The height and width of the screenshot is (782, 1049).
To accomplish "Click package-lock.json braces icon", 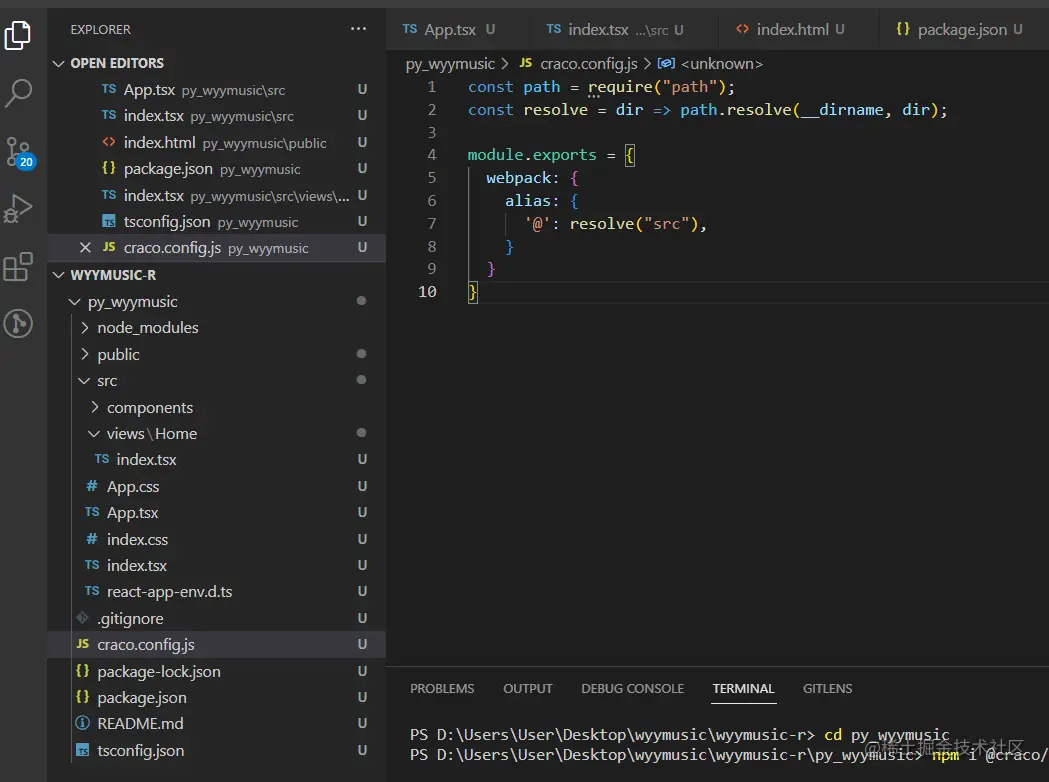I will pos(82,670).
